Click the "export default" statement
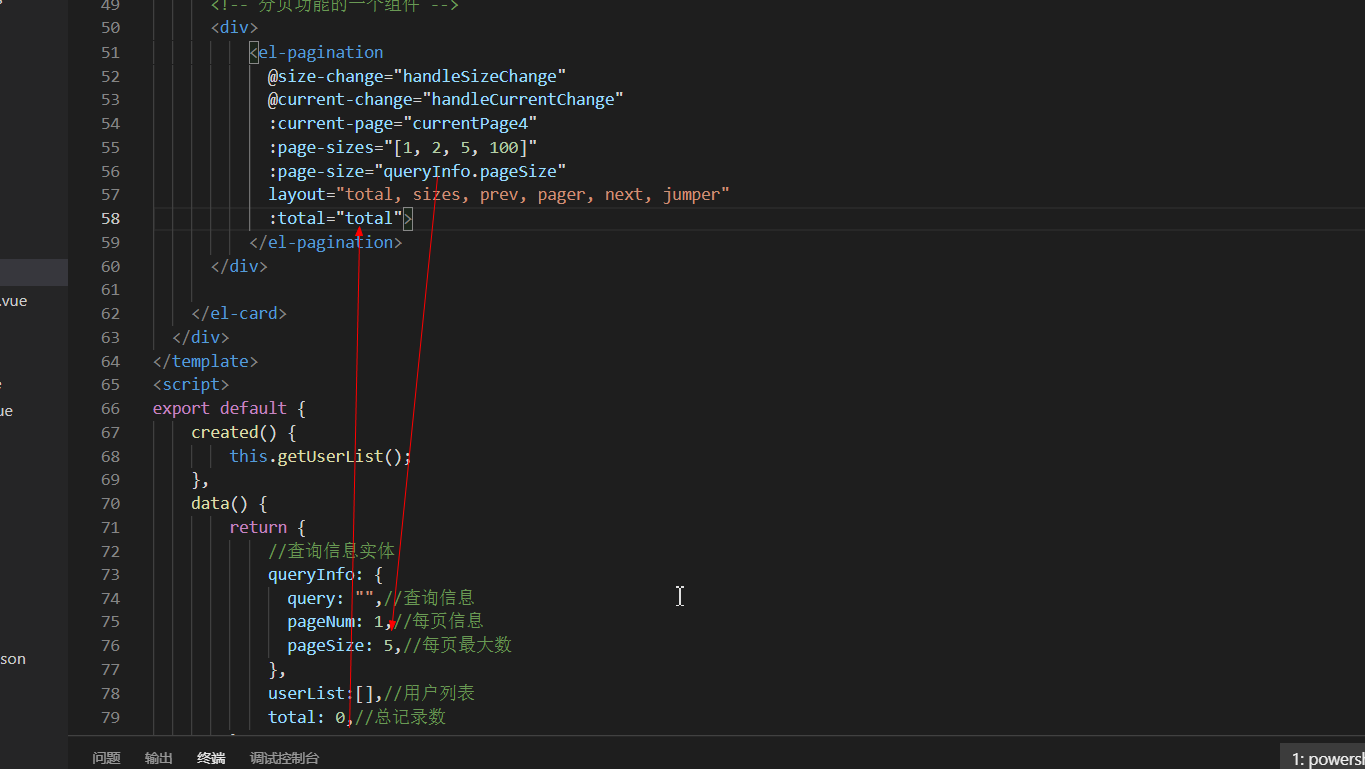Image resolution: width=1365 pixels, height=769 pixels. pos(220,408)
